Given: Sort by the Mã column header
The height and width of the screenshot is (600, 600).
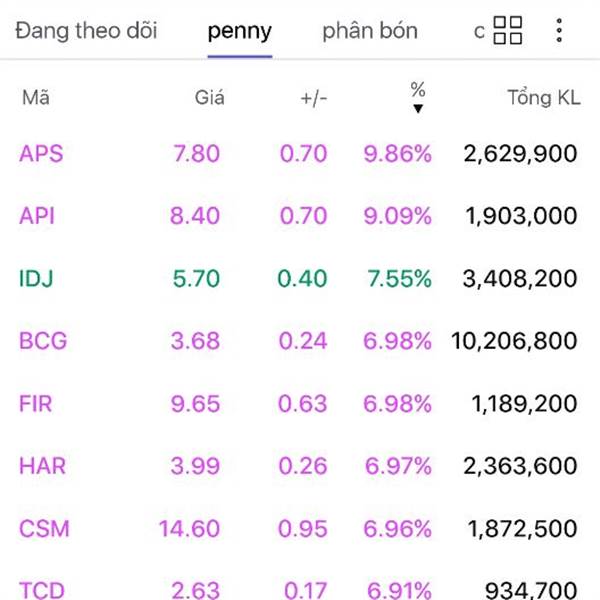Looking at the screenshot, I should tap(36, 97).
